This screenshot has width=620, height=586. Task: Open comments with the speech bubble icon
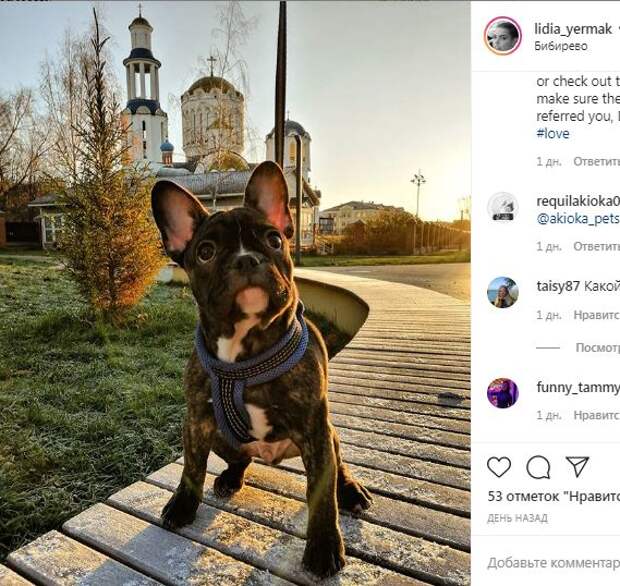(x=538, y=467)
